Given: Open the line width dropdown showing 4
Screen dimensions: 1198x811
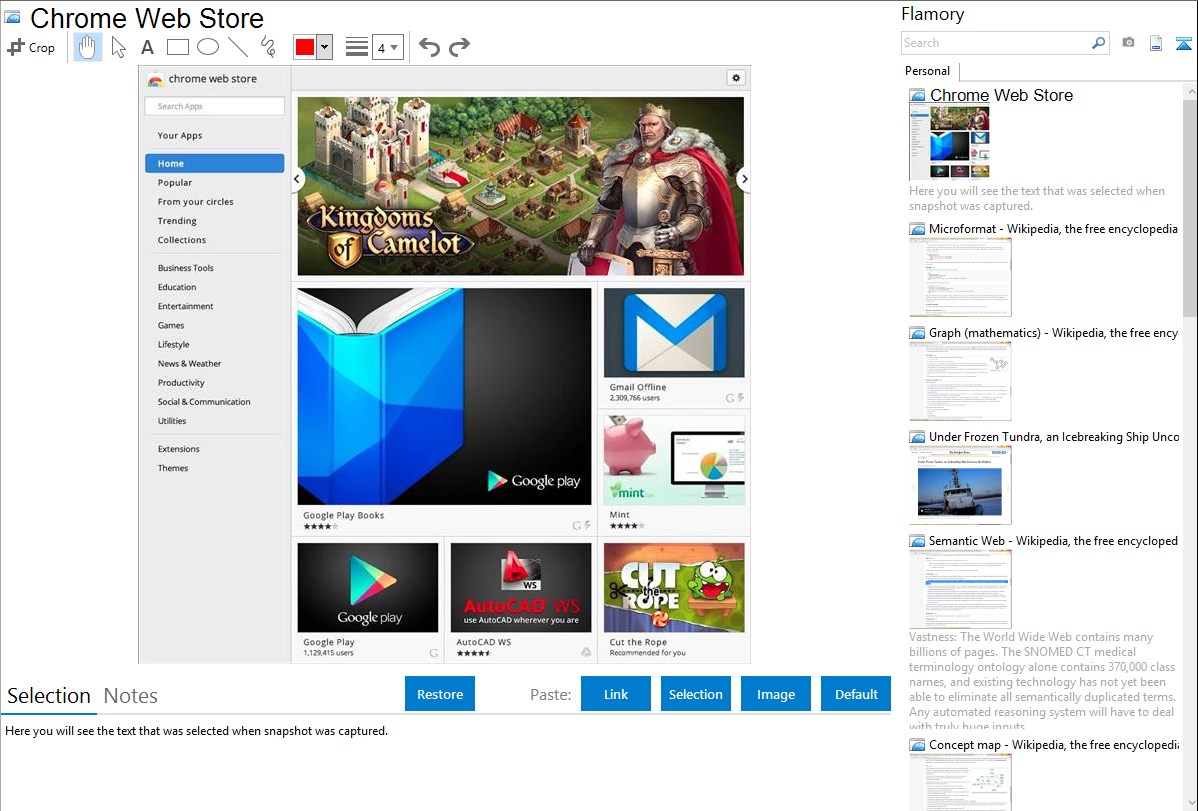Looking at the screenshot, I should 387,47.
